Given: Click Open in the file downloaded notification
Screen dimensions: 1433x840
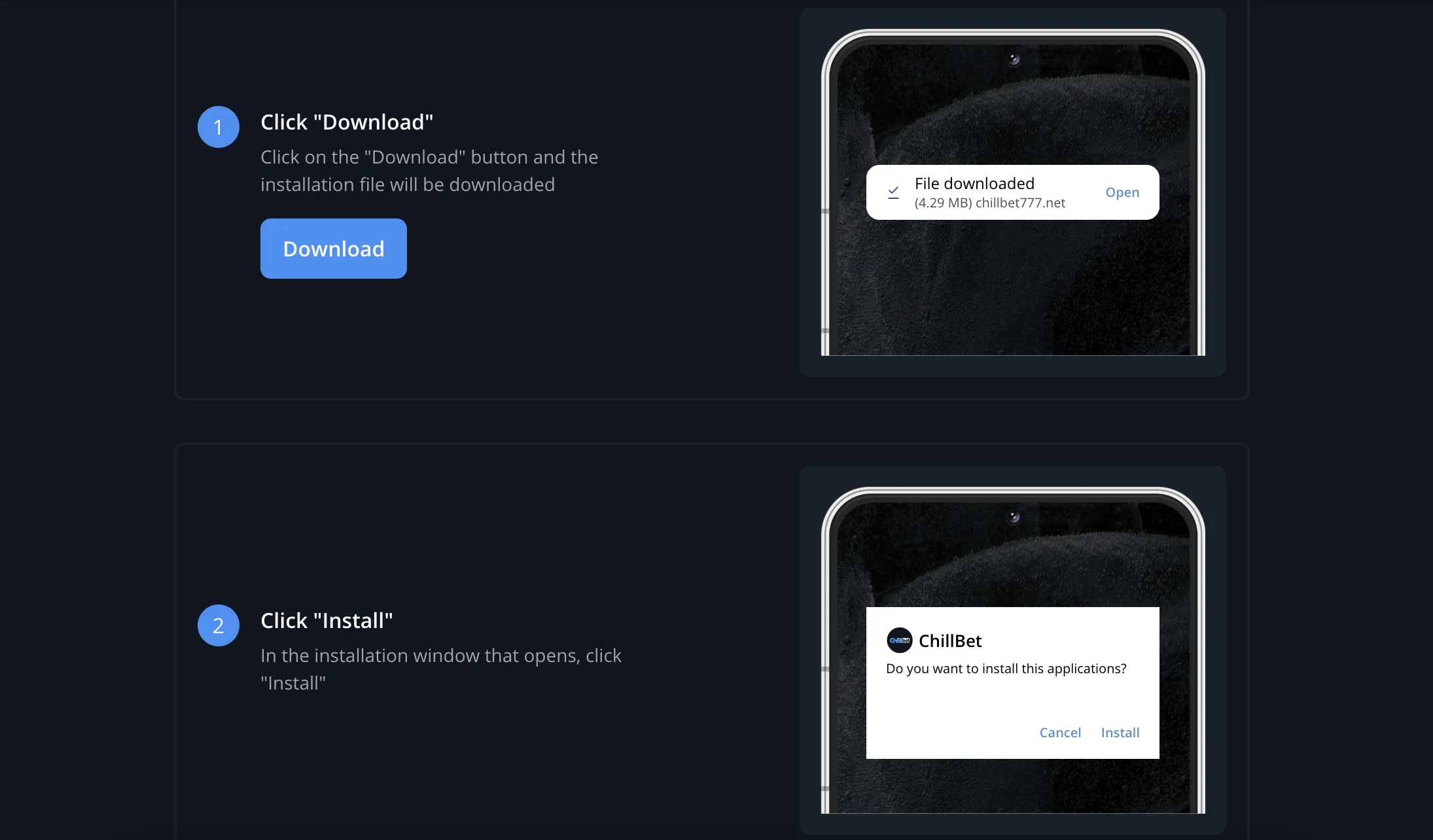Looking at the screenshot, I should coord(1122,192).
